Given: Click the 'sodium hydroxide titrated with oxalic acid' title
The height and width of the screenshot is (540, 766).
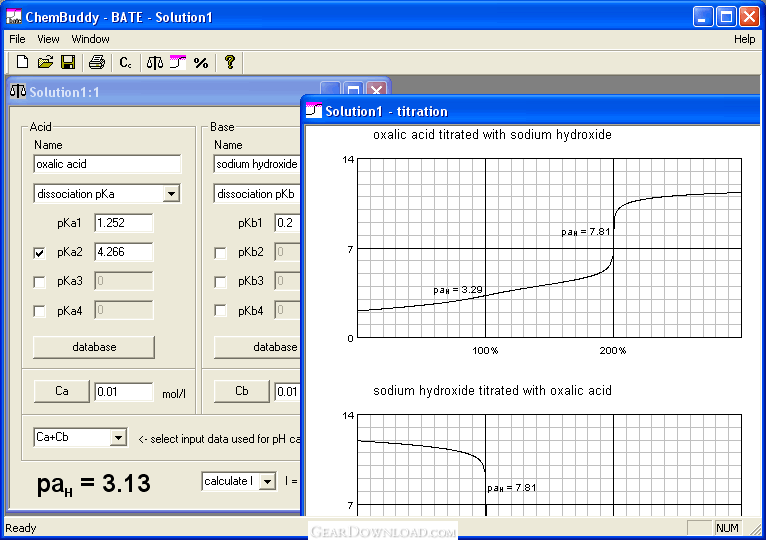Looking at the screenshot, I should [492, 391].
